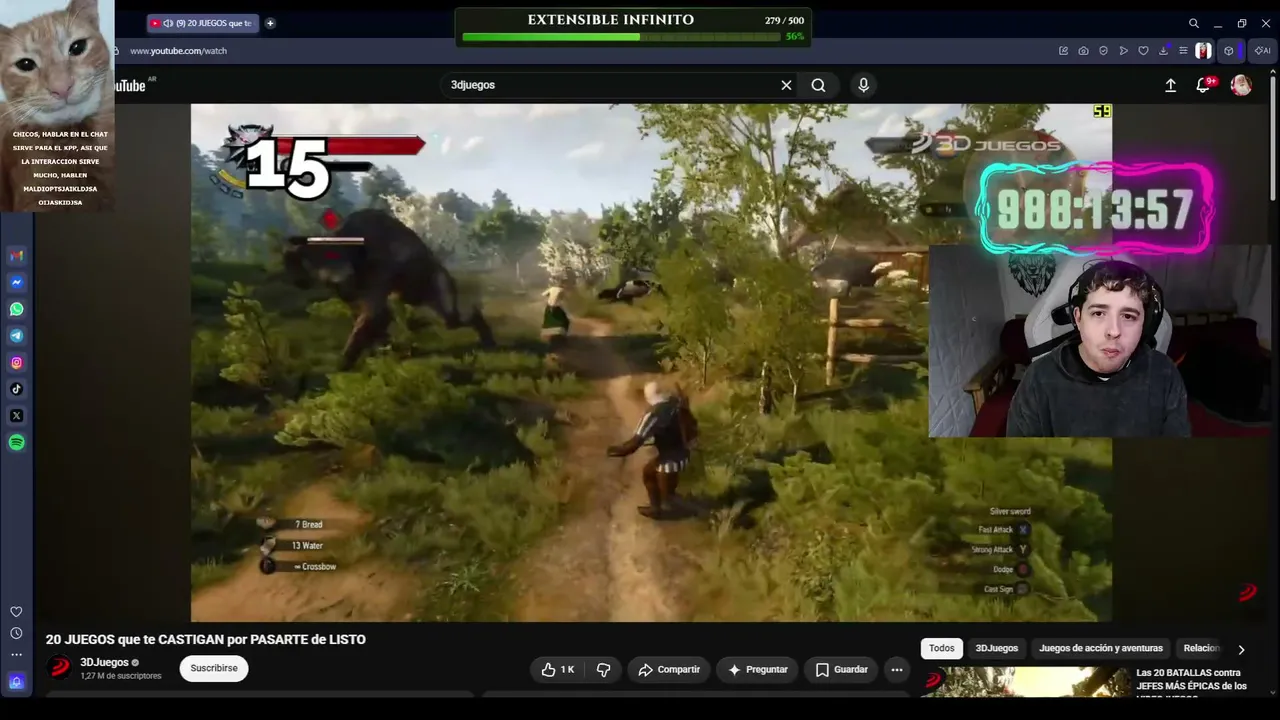Mute the tab using its speaker icon
The width and height of the screenshot is (1280, 720).
tap(168, 23)
